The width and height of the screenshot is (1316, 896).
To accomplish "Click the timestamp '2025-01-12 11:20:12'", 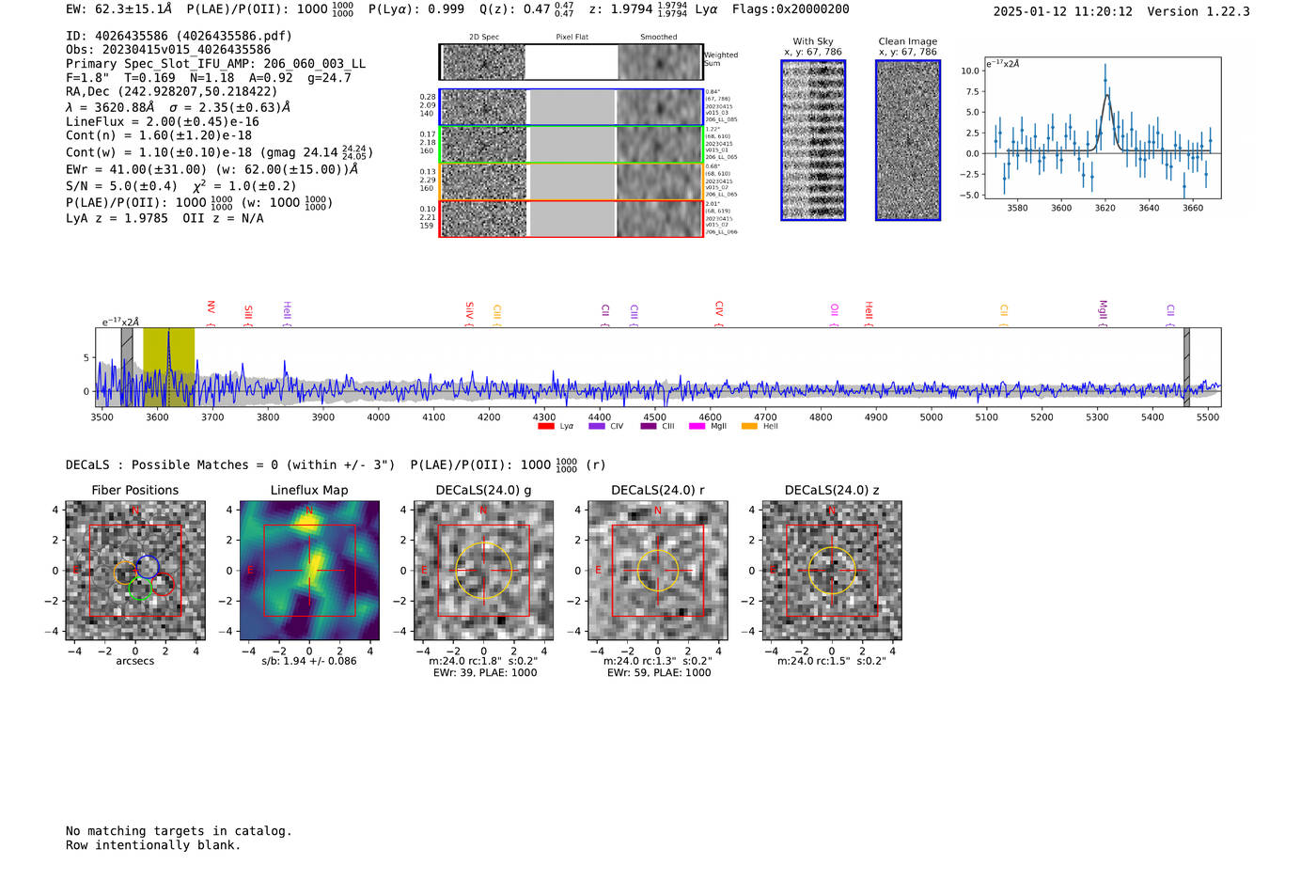I will [1063, 11].
